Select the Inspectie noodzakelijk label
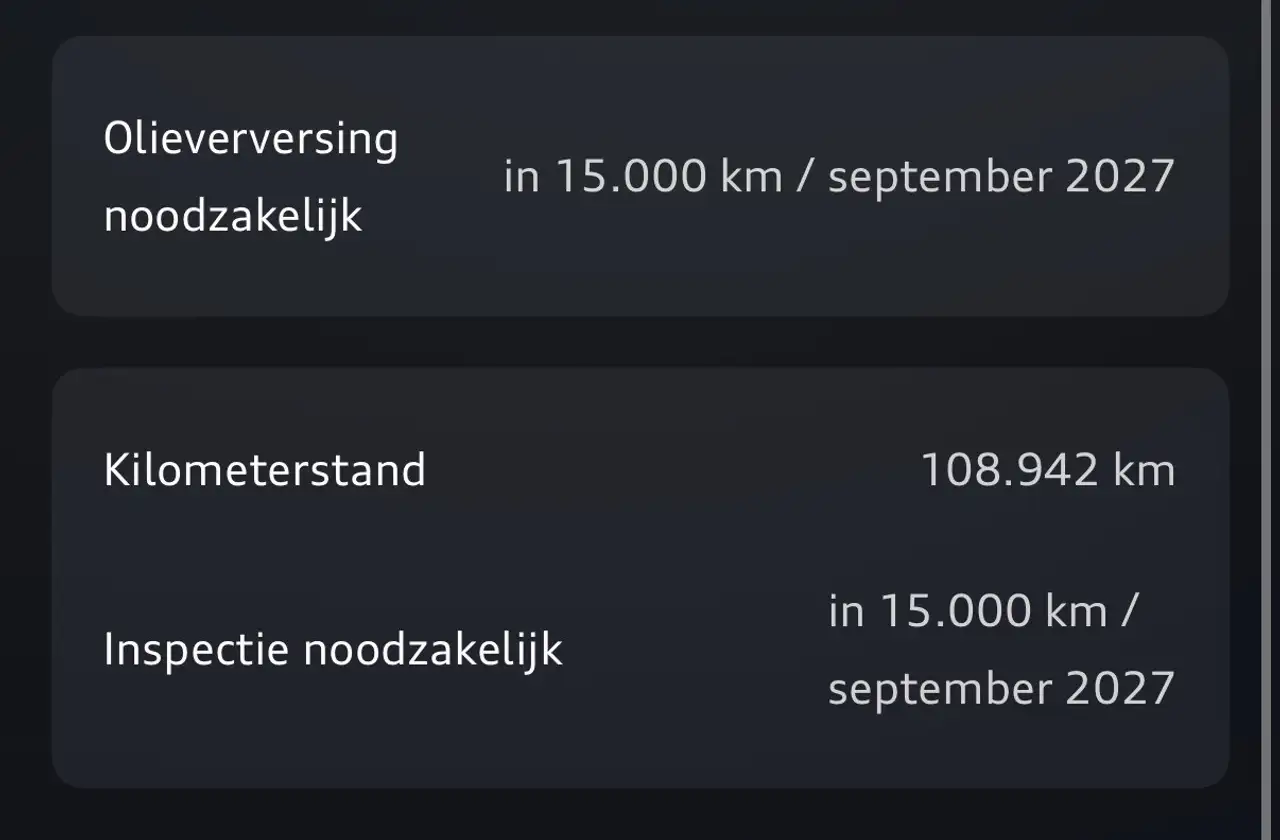The width and height of the screenshot is (1280, 840). pyautogui.click(x=333, y=650)
